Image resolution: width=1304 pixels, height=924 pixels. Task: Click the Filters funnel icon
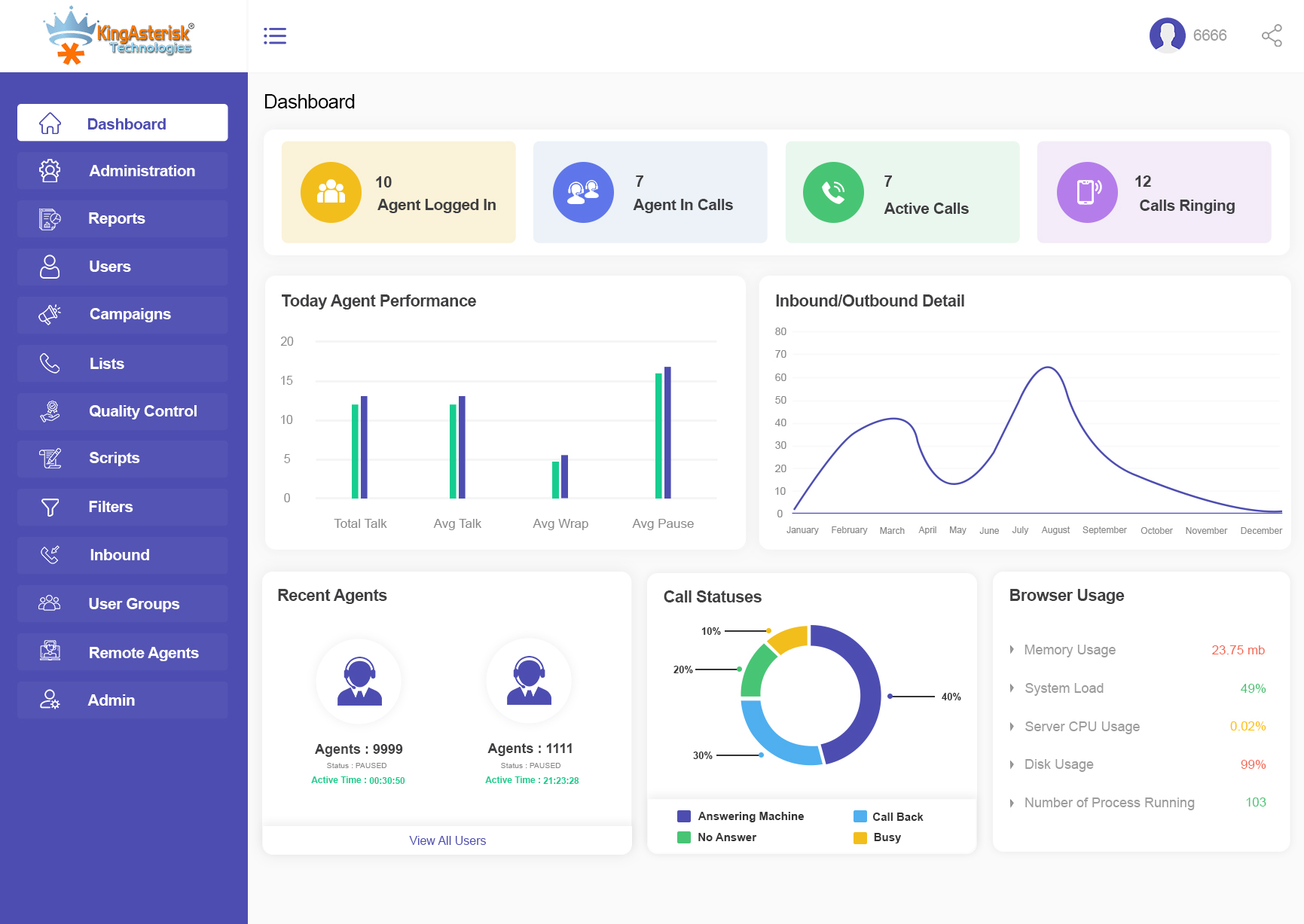tap(50, 507)
